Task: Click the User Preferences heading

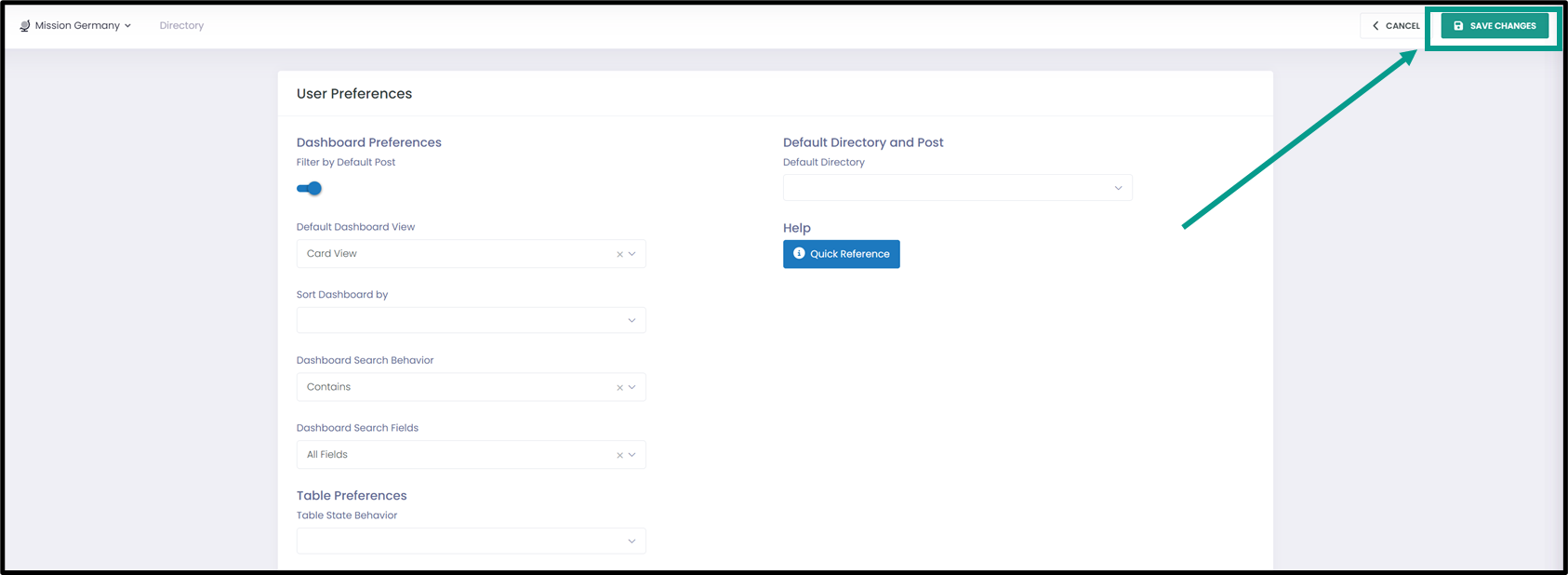Action: 354,94
